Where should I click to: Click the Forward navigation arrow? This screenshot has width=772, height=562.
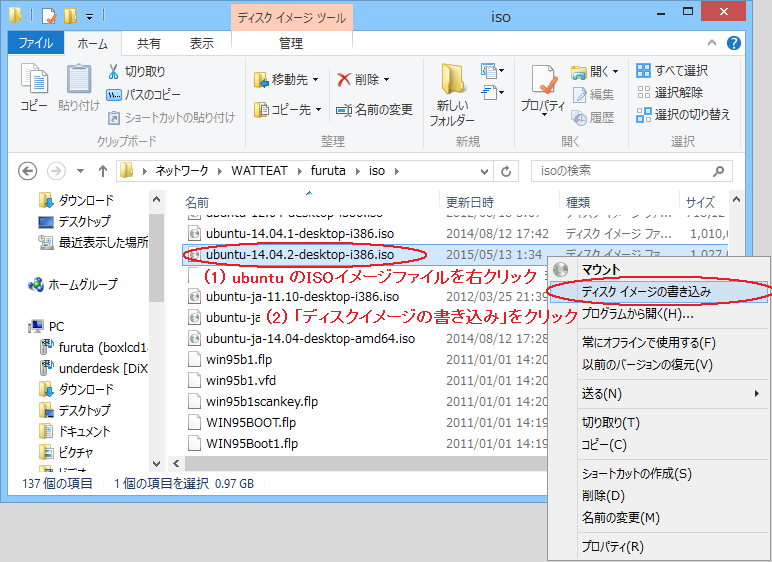[56, 171]
